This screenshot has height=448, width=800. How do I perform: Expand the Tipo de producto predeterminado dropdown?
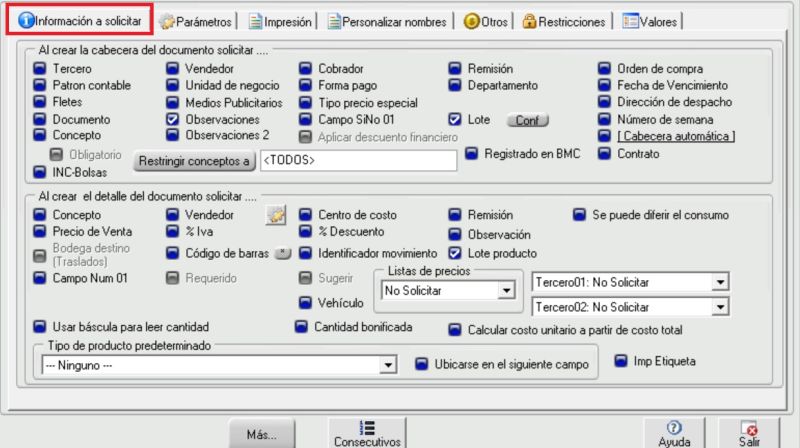click(388, 365)
